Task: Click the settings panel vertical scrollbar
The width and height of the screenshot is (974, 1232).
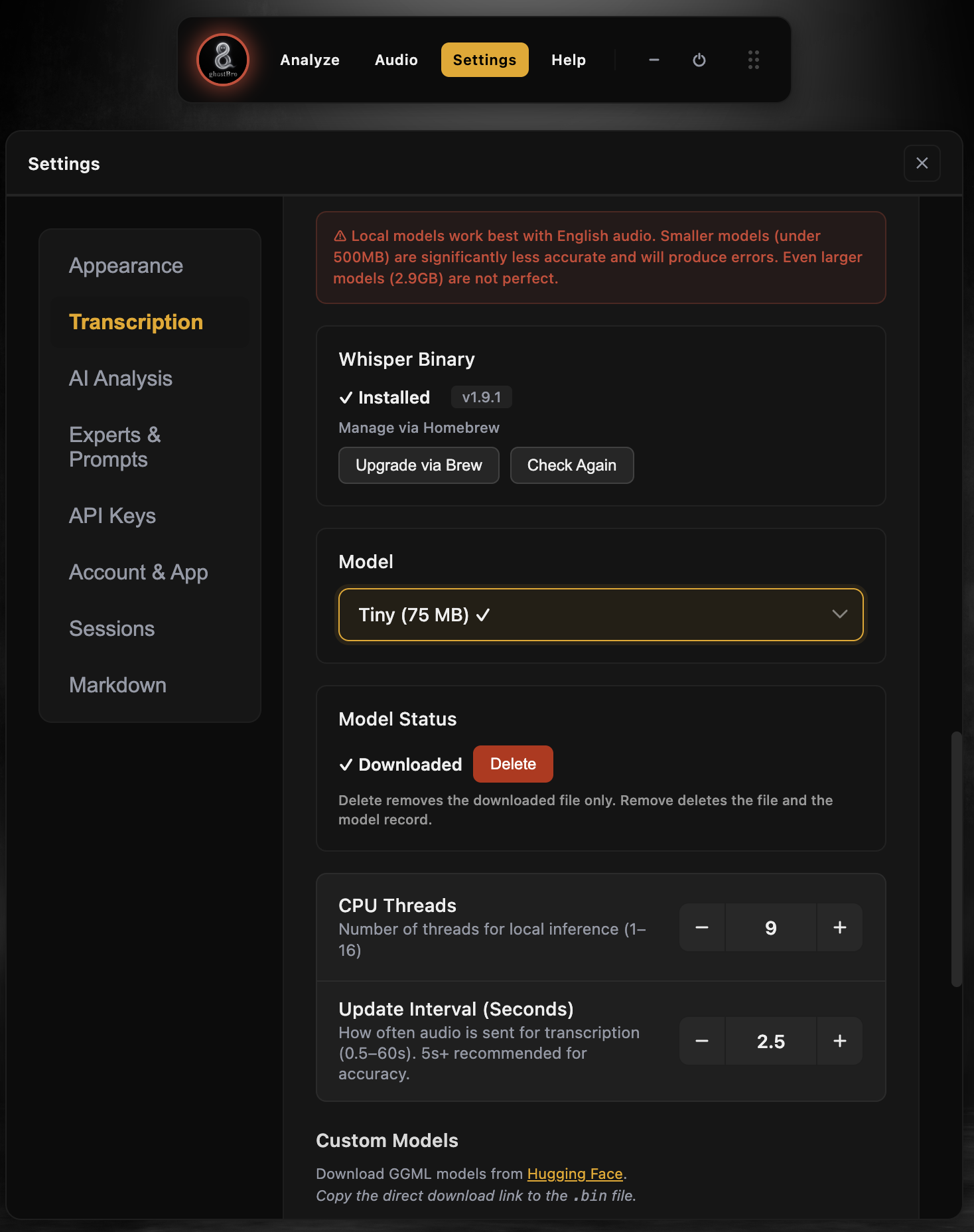Action: [957, 859]
